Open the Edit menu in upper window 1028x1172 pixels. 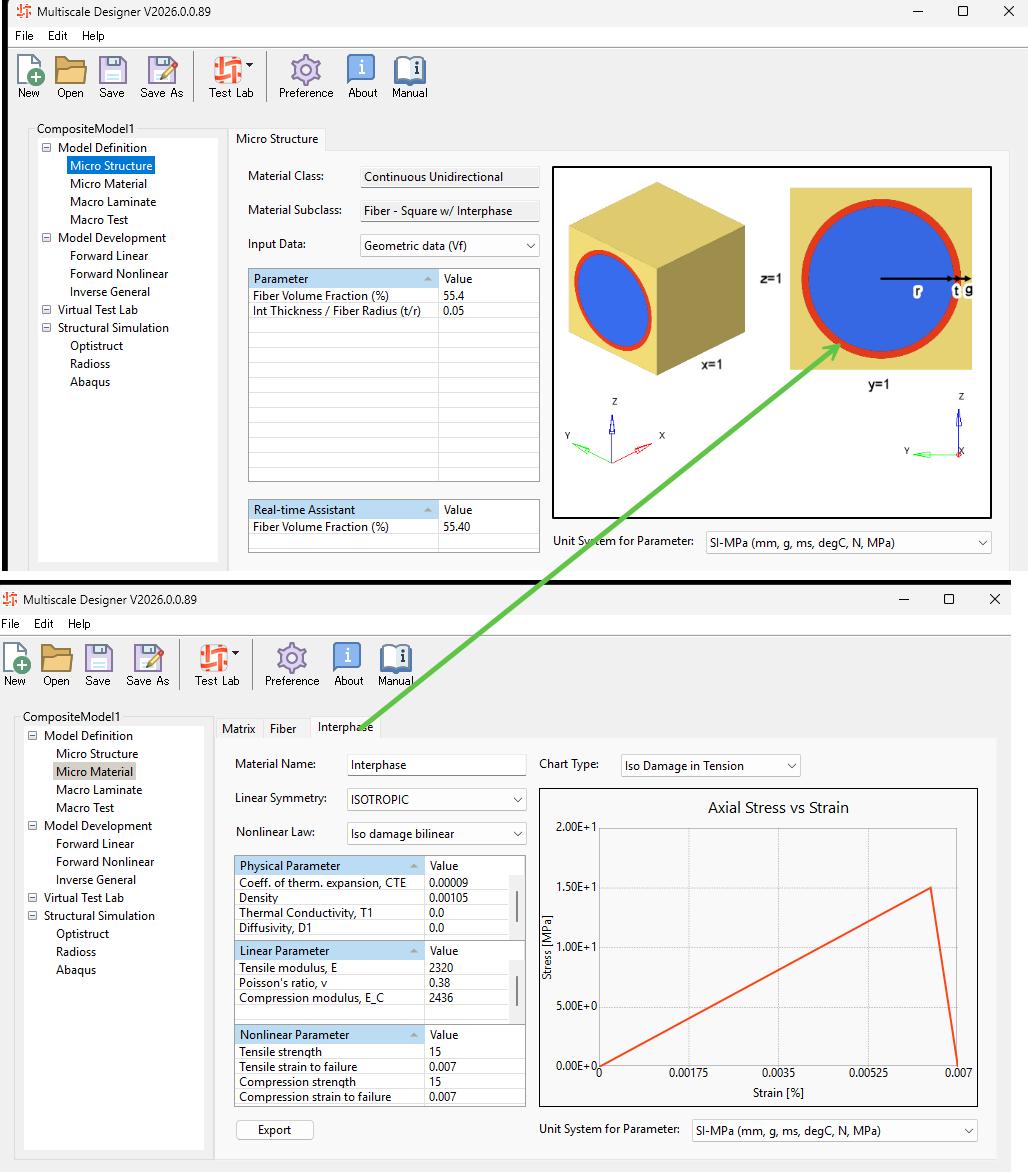pyautogui.click(x=58, y=36)
